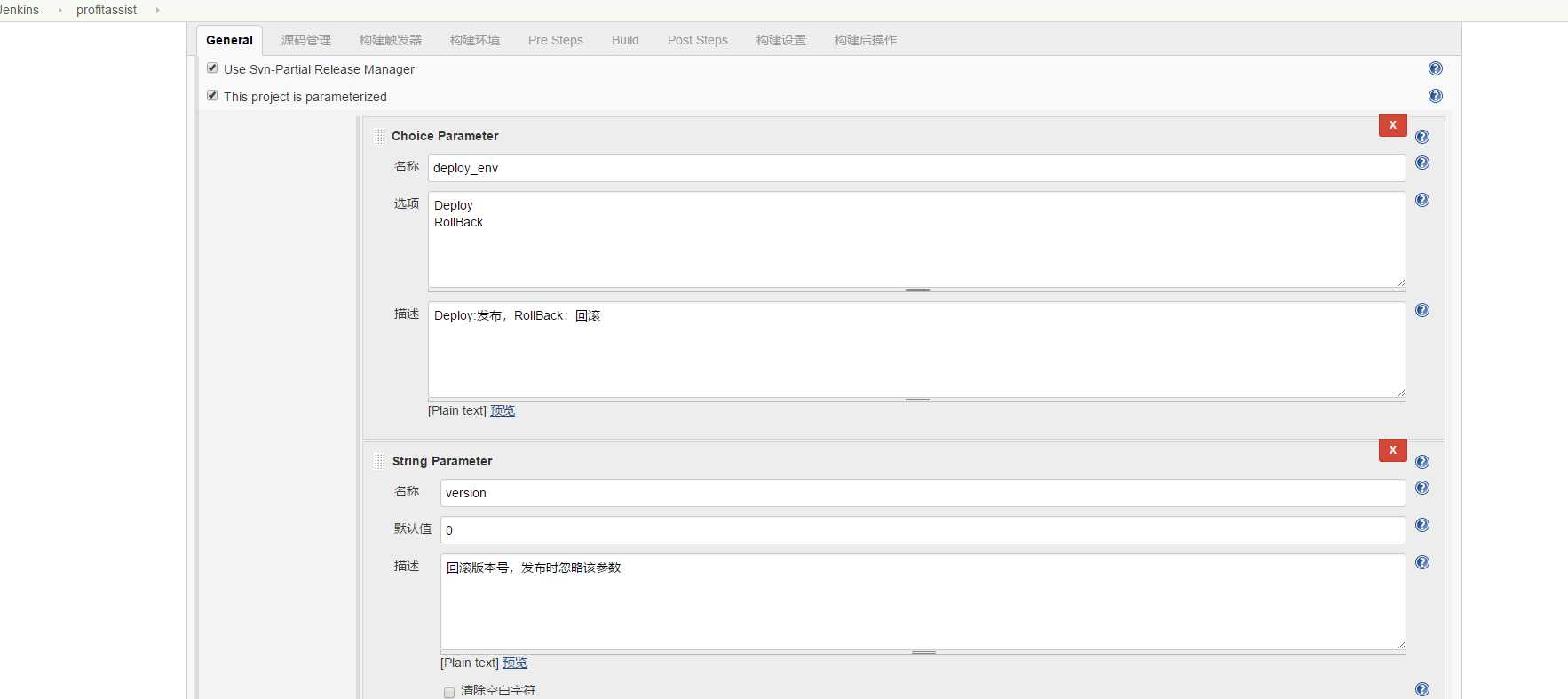This screenshot has height=699, width=1568.
Task: Grab the Choice Parameter drag handle
Action: [379, 136]
